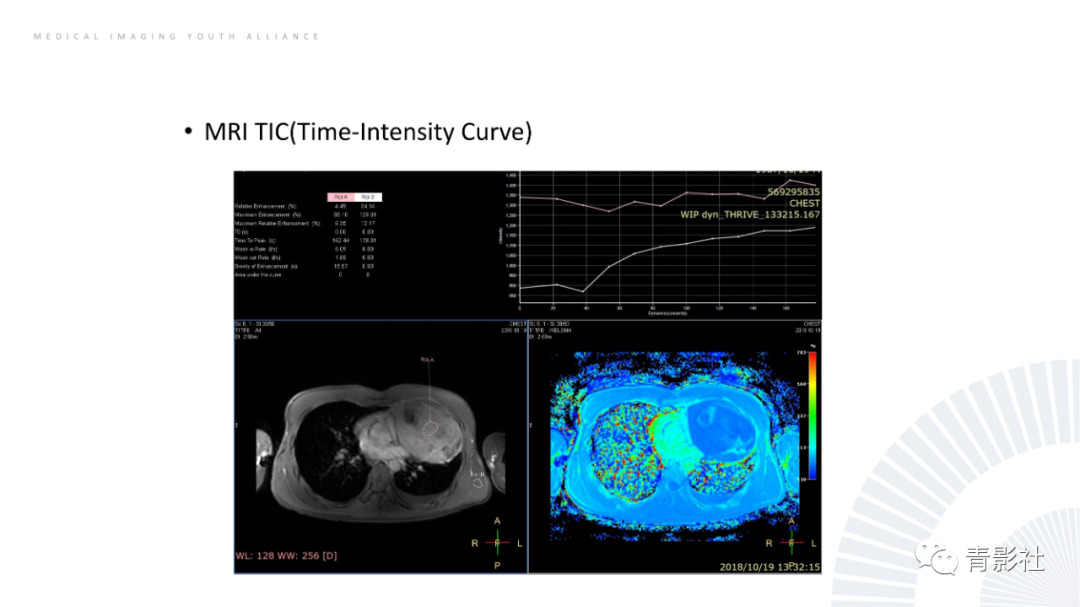Click the orientation cross in color map panel
Viewport: 1080px width, 607px height.
pyautogui.click(x=791, y=543)
